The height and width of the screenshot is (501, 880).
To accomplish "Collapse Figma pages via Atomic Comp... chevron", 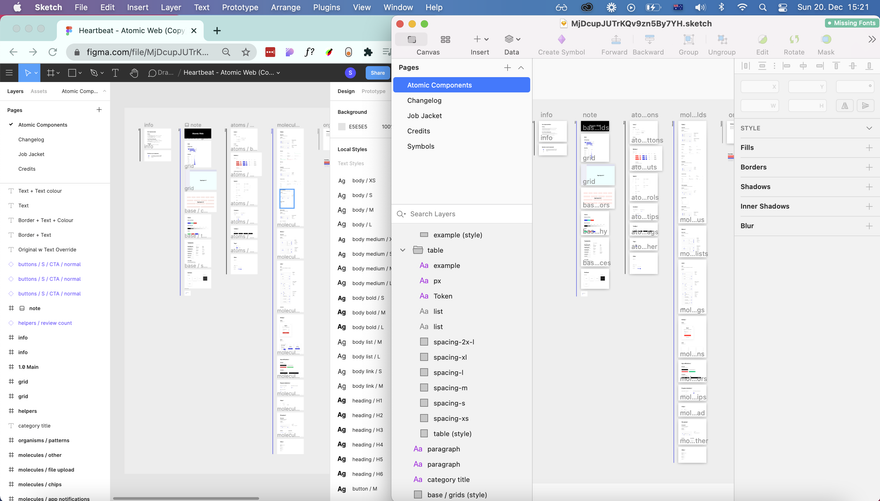I will click(x=104, y=91).
